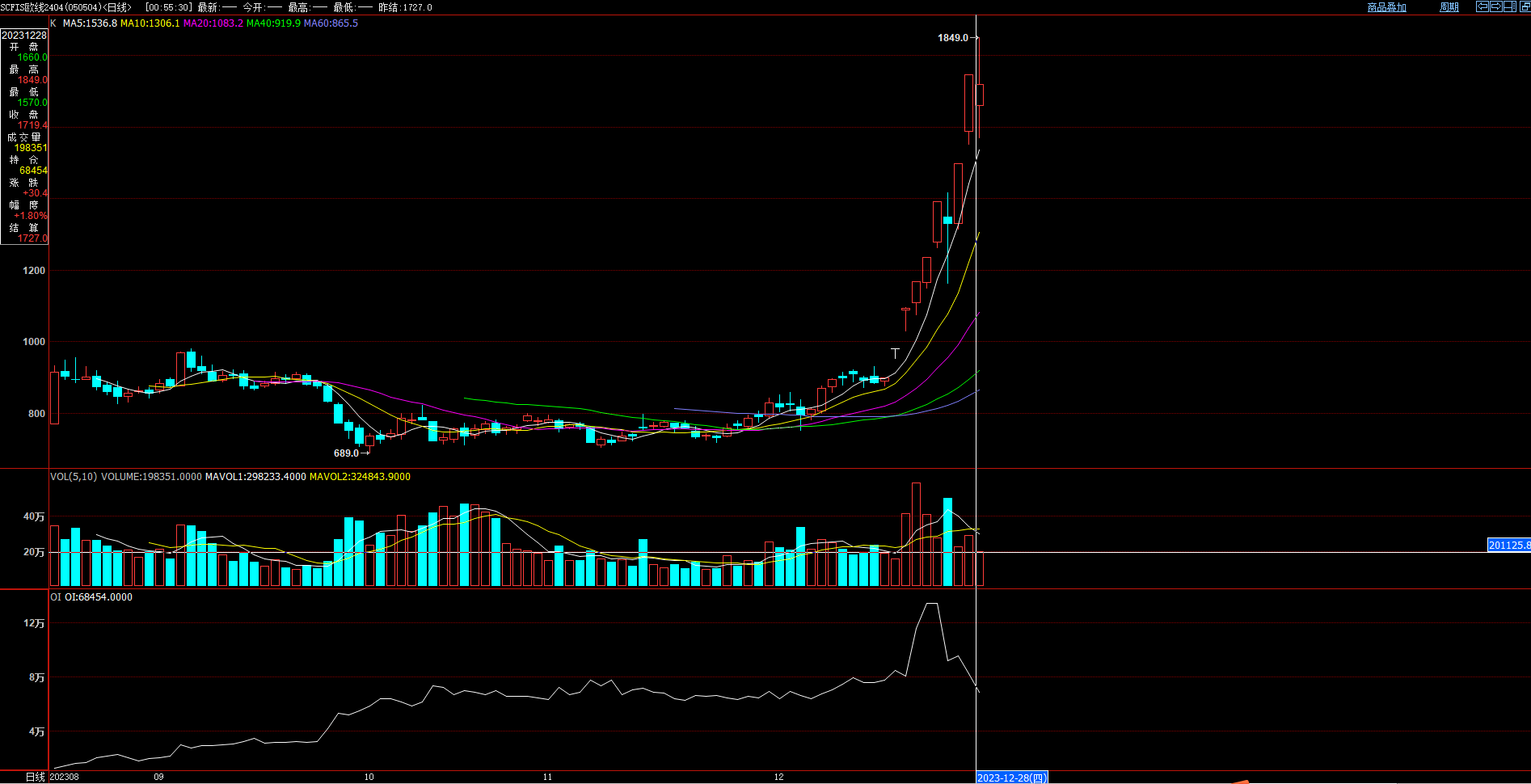This screenshot has height=784, width=1531.
Task: Click the 昨结:1727.0 header value
Action: coord(405,7)
